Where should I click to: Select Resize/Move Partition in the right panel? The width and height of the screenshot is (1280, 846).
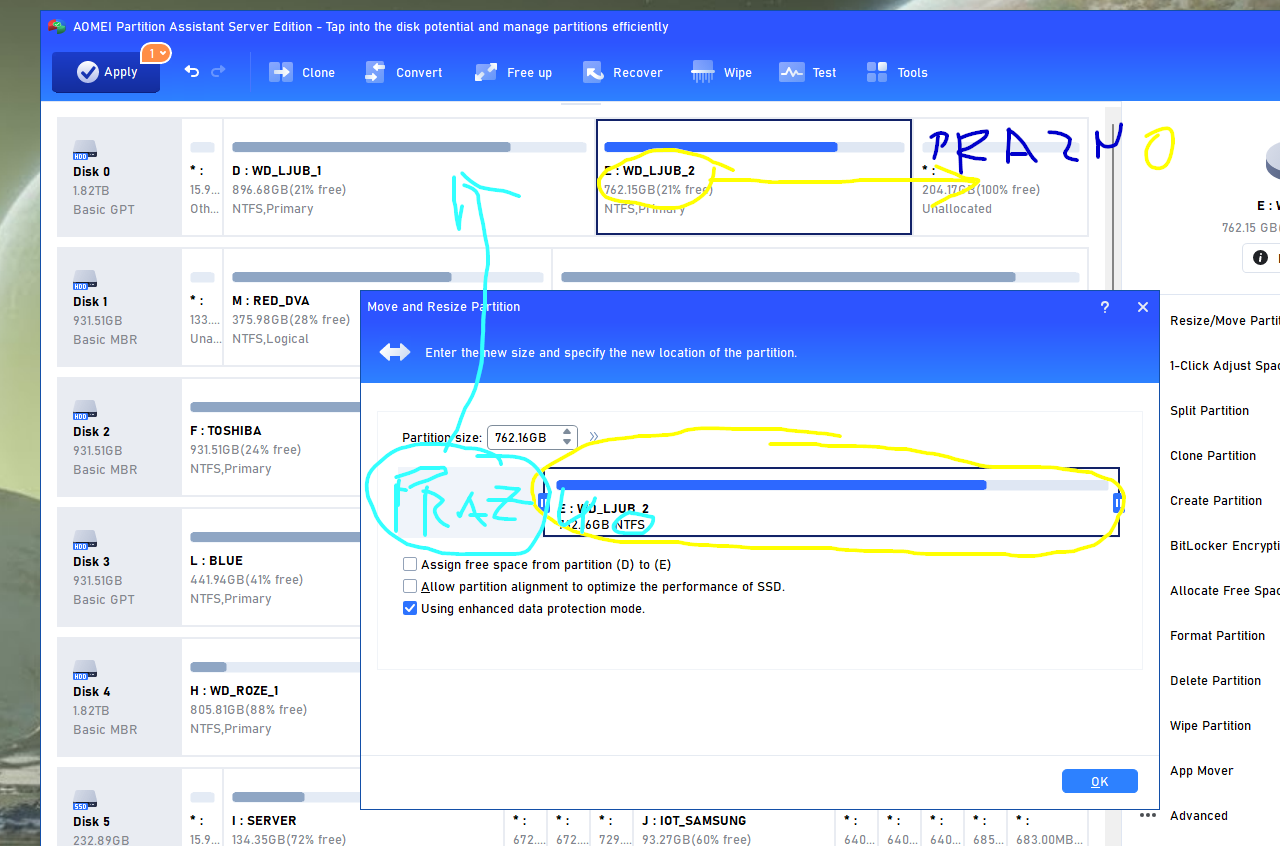point(1225,321)
